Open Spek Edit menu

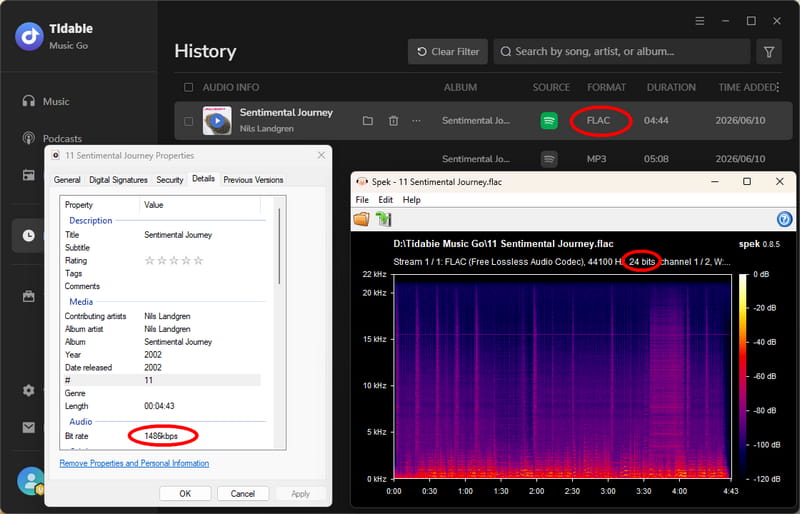[x=385, y=200]
